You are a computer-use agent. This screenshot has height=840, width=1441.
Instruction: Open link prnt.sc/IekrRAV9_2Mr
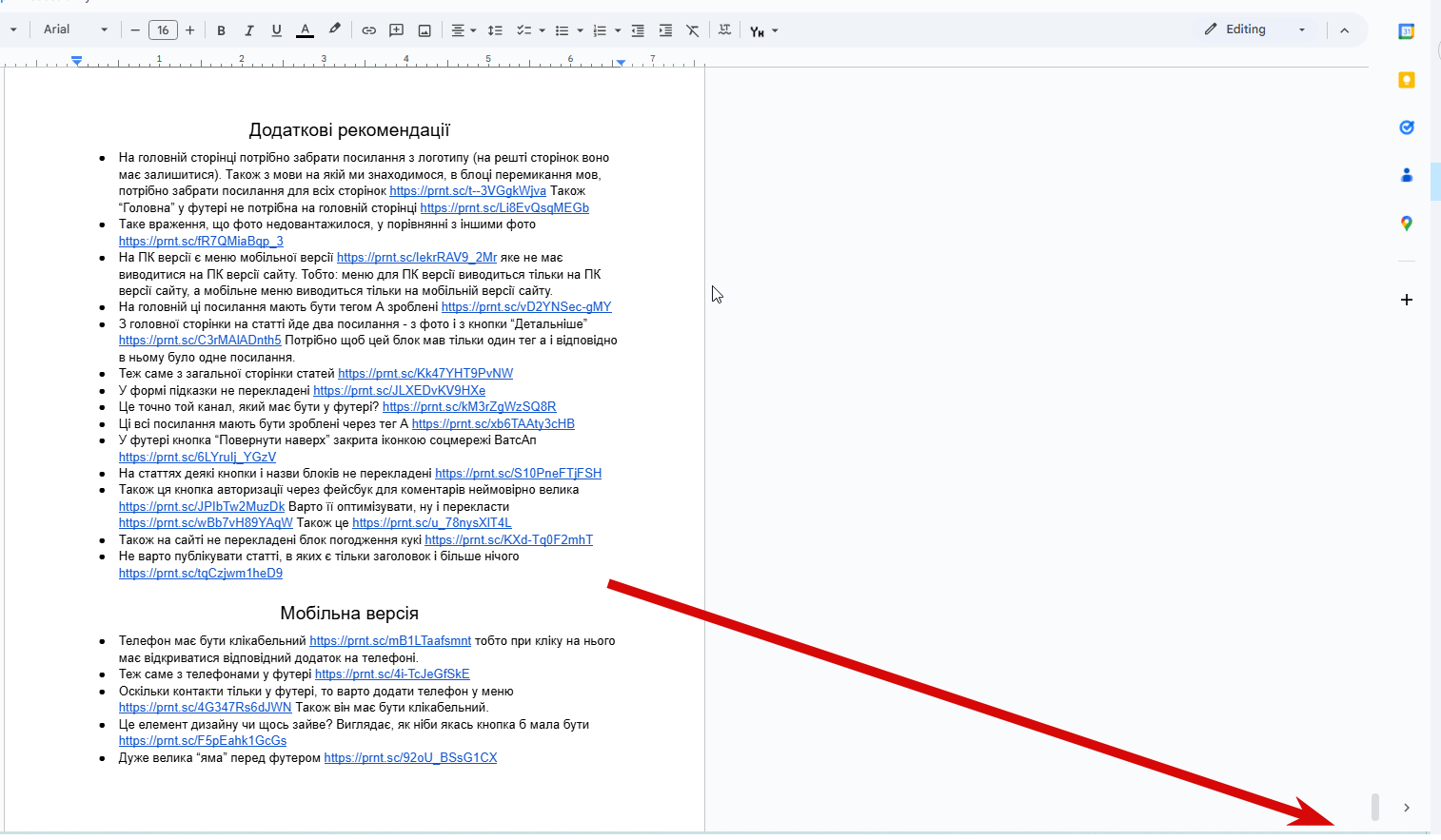(x=417, y=258)
